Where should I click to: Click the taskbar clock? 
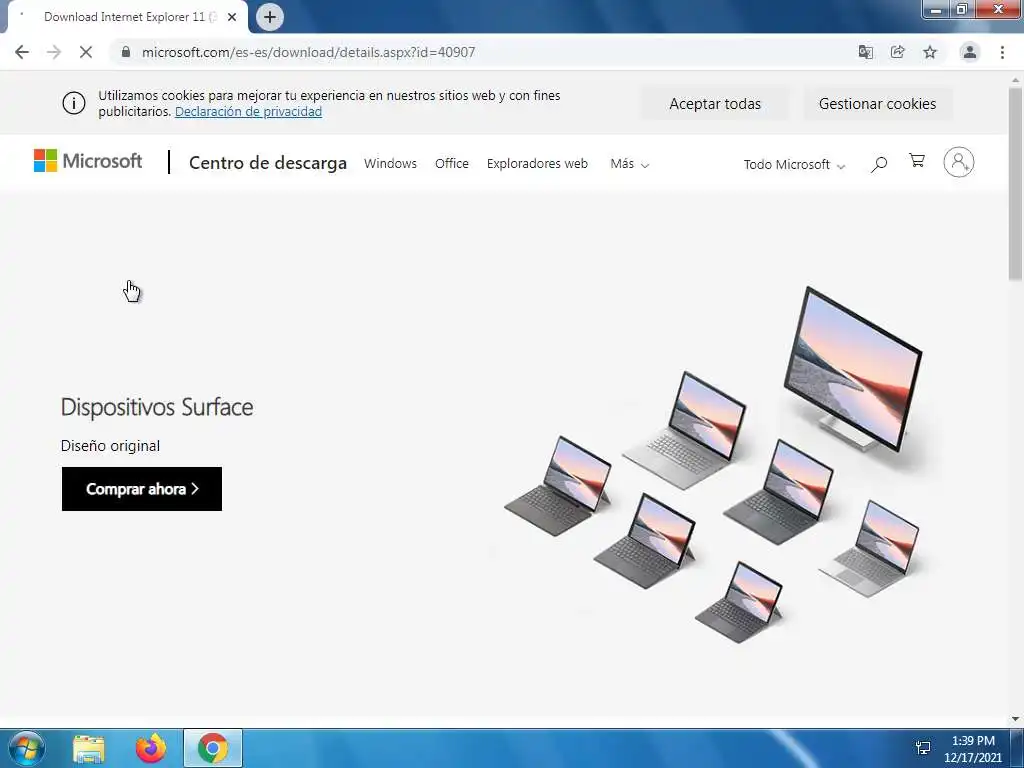(x=972, y=749)
